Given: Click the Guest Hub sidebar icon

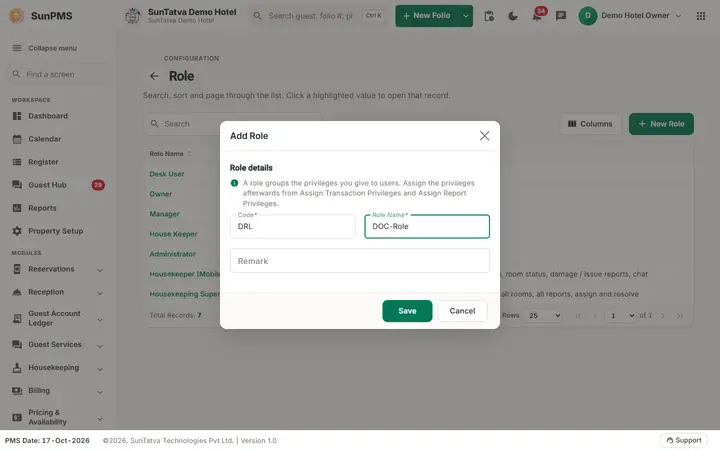Looking at the screenshot, I should click(x=17, y=185).
